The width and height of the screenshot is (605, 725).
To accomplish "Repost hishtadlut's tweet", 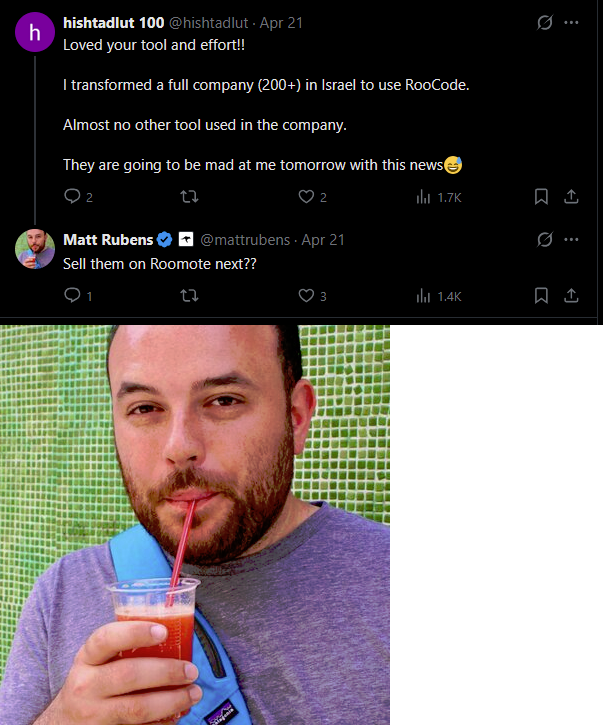I will [187, 197].
